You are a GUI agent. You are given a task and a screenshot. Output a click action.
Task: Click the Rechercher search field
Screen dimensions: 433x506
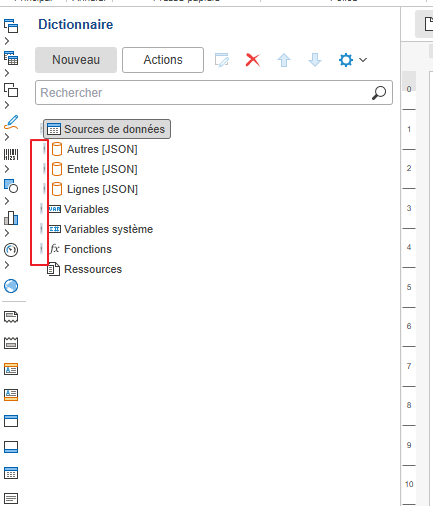point(214,93)
